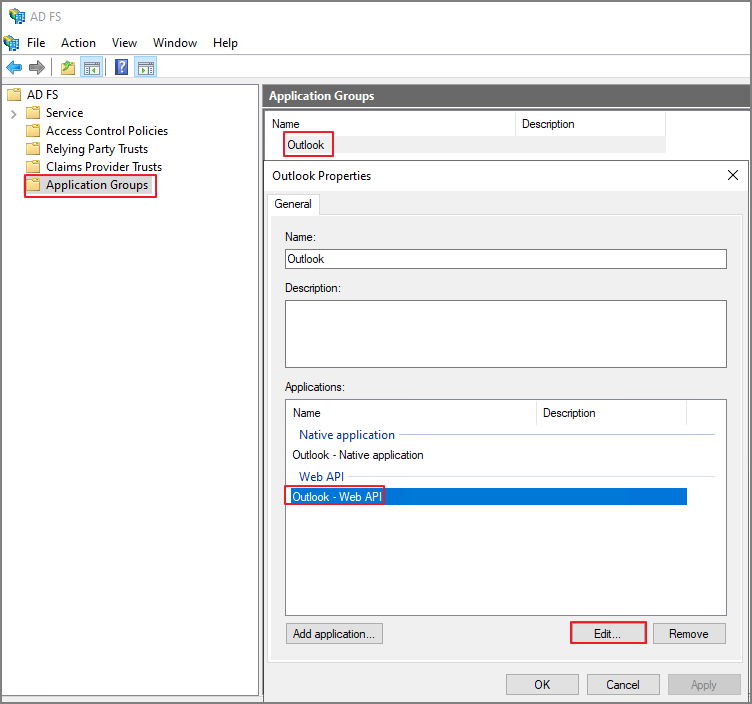Click the Claims Provider Trusts folder icon
Screen dimensions: 752x704
point(33,166)
